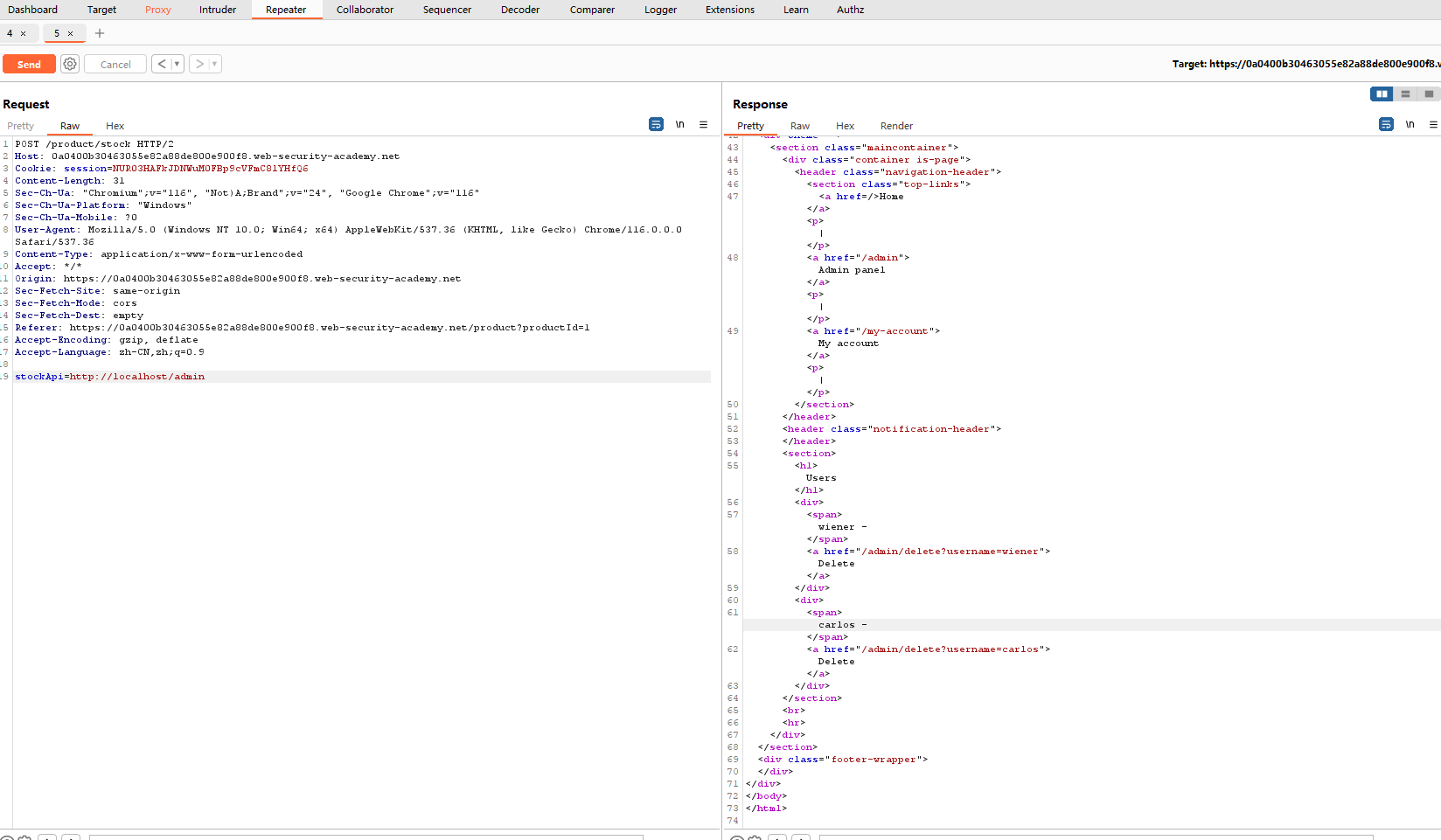Click the Referer header line in request
Image resolution: width=1441 pixels, height=840 pixels.
pyautogui.click(x=303, y=328)
